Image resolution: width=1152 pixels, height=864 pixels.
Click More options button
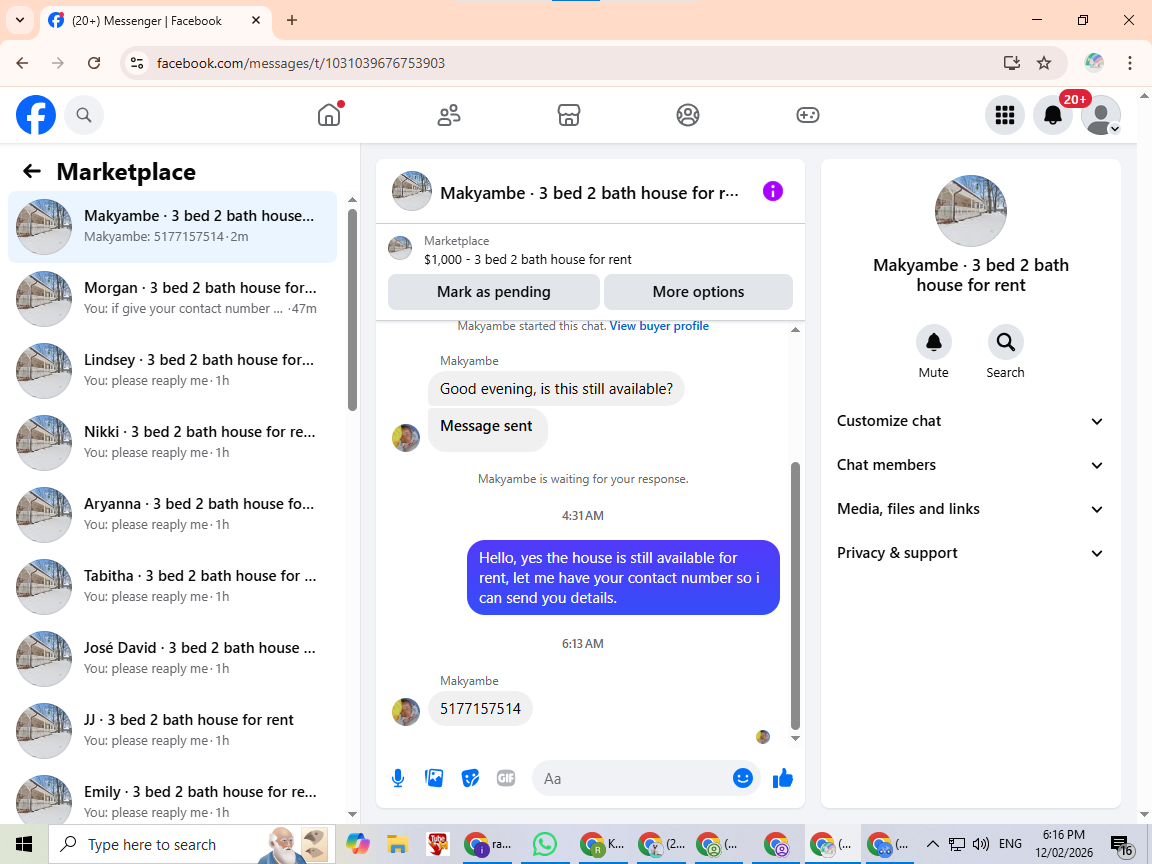point(698,292)
